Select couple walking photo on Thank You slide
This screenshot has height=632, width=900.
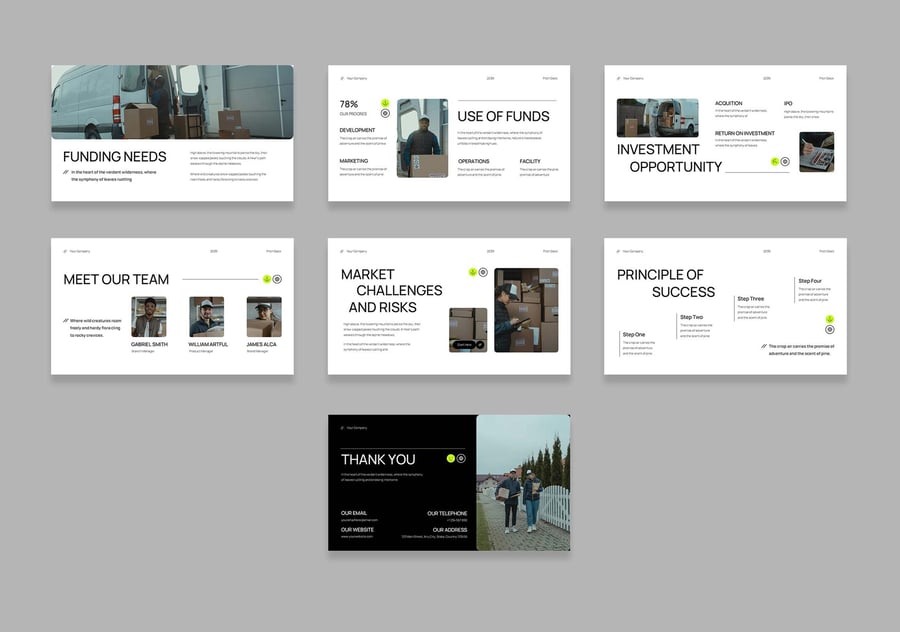522,482
